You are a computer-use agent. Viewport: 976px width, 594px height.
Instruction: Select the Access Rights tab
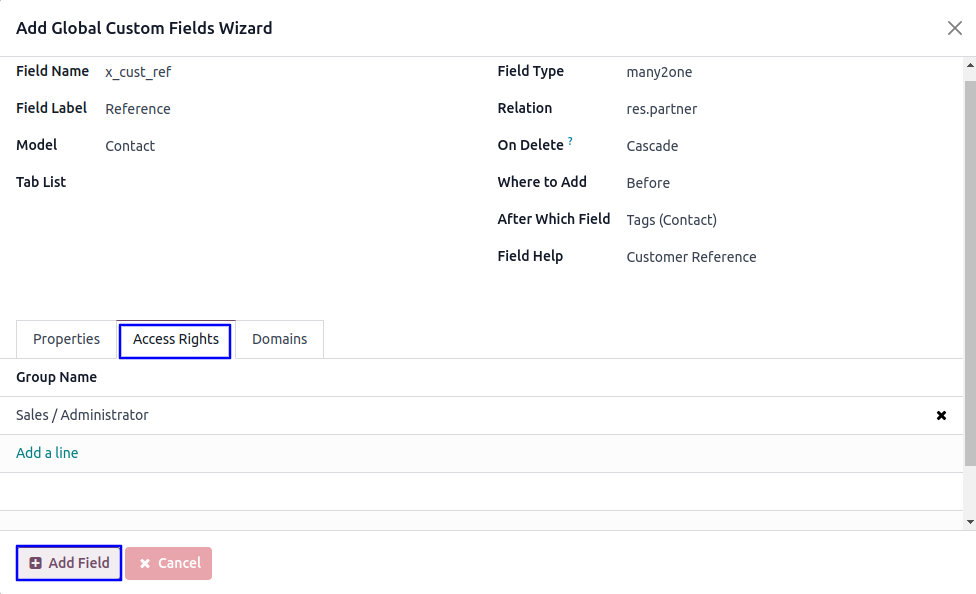coord(176,340)
